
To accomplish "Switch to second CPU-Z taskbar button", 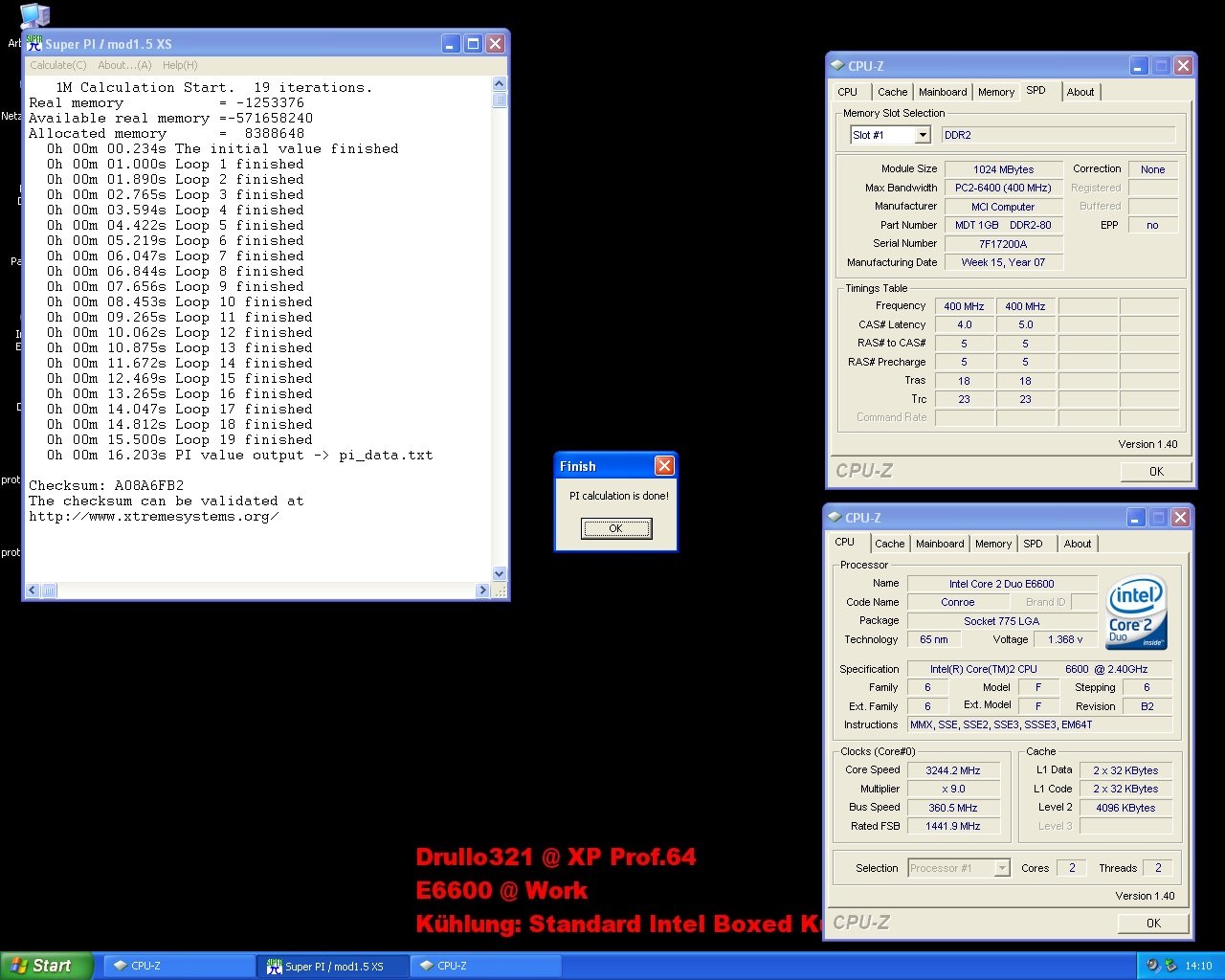I will click(x=485, y=966).
